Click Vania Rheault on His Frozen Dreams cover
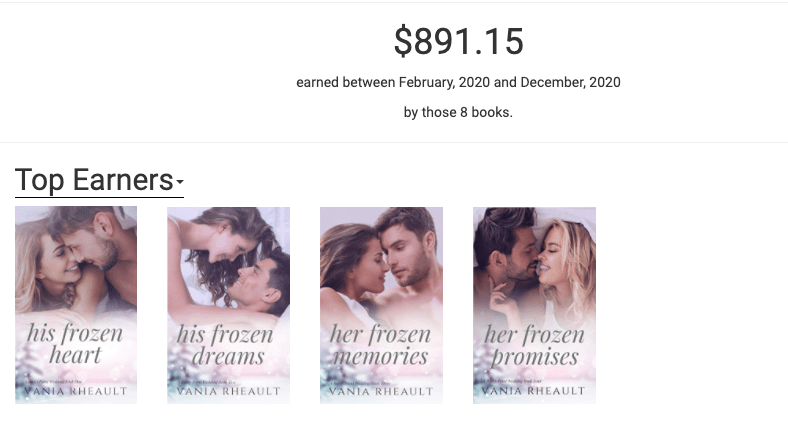788x421 pixels. click(228, 391)
